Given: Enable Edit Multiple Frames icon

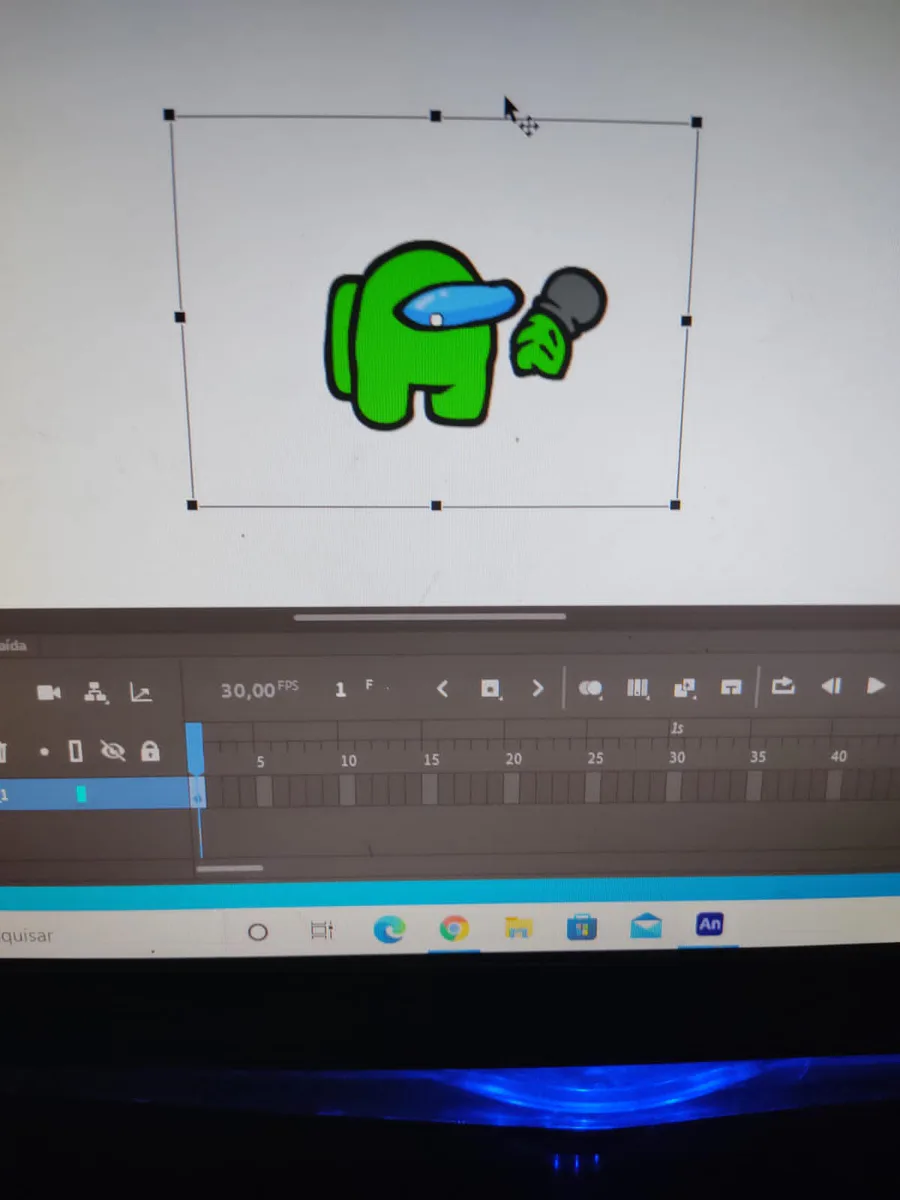Looking at the screenshot, I should click(637, 688).
